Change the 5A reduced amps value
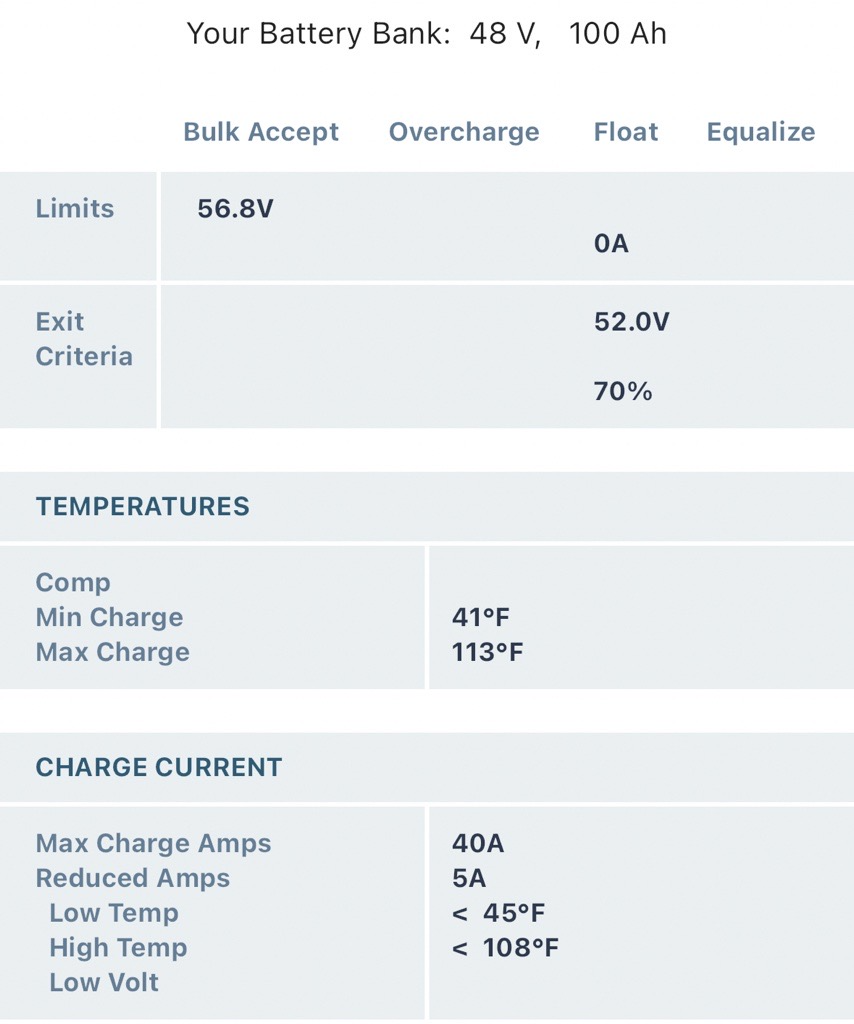The width and height of the screenshot is (854, 1024). click(x=469, y=879)
